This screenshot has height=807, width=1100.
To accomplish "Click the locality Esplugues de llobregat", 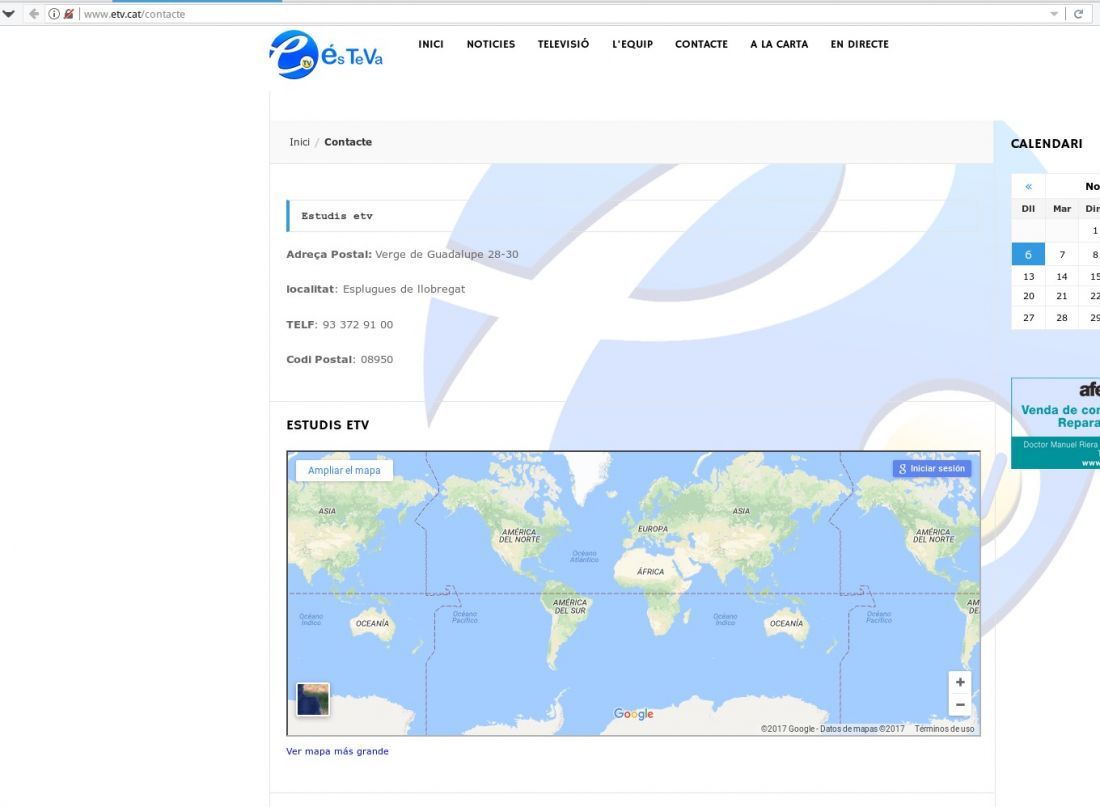I will pos(404,289).
